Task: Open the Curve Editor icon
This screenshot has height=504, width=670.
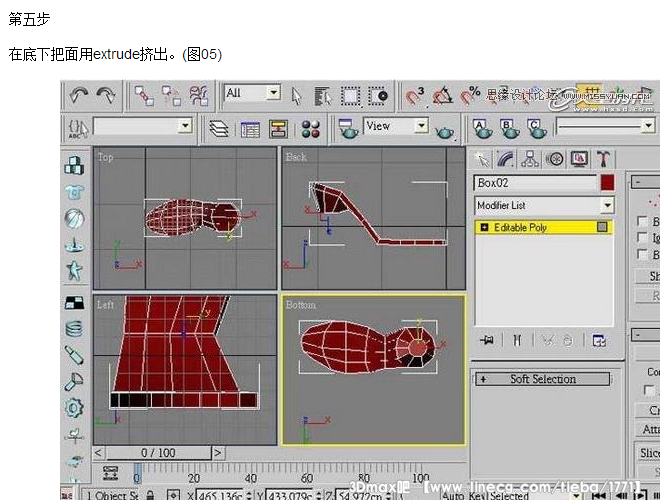Action: click(x=250, y=129)
